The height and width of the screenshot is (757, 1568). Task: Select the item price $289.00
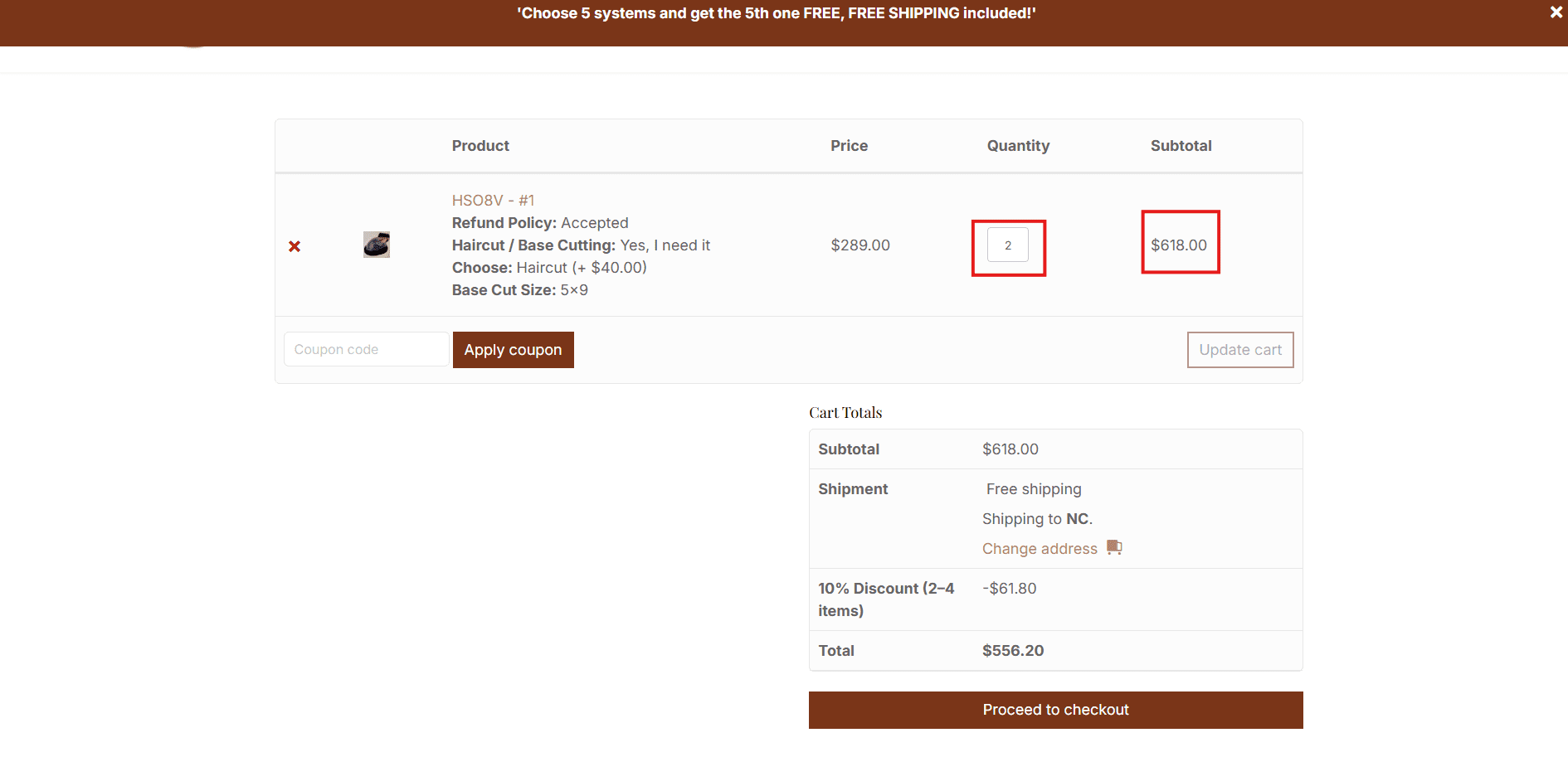tap(860, 245)
